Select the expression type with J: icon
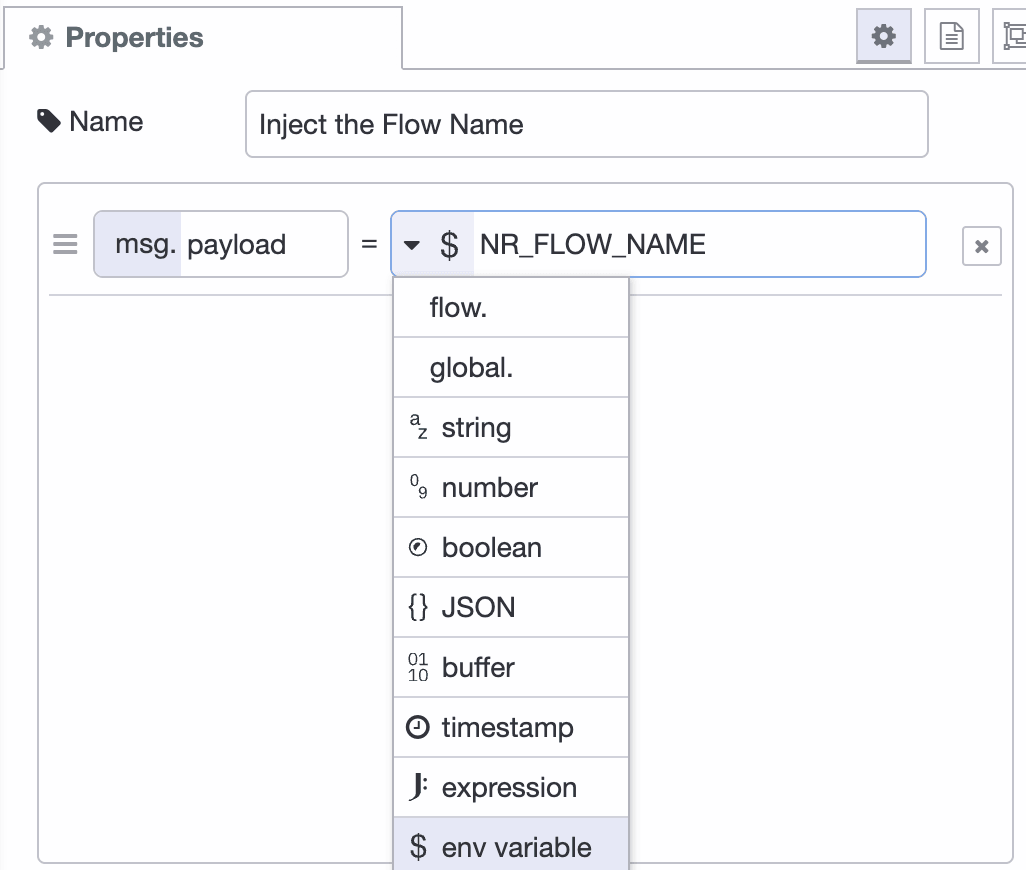1026x870 pixels. [510, 787]
